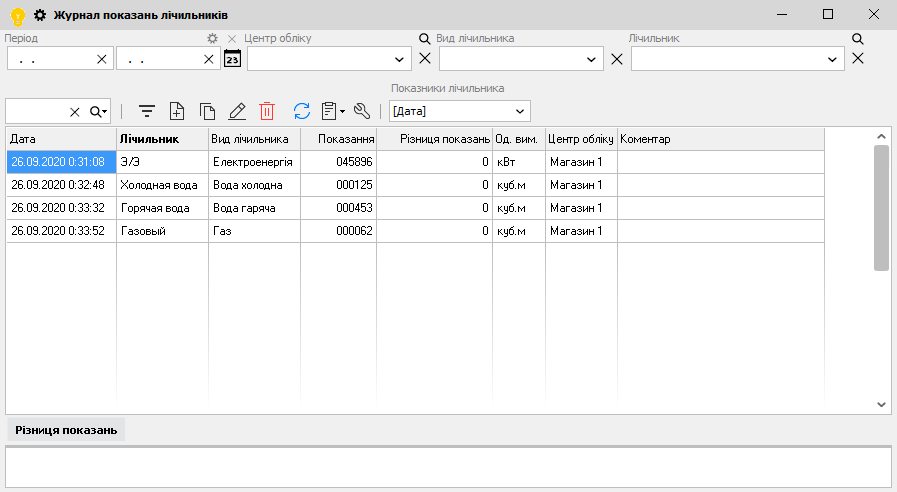
Task: Clear the Центр обліку filter
Action: point(425,59)
